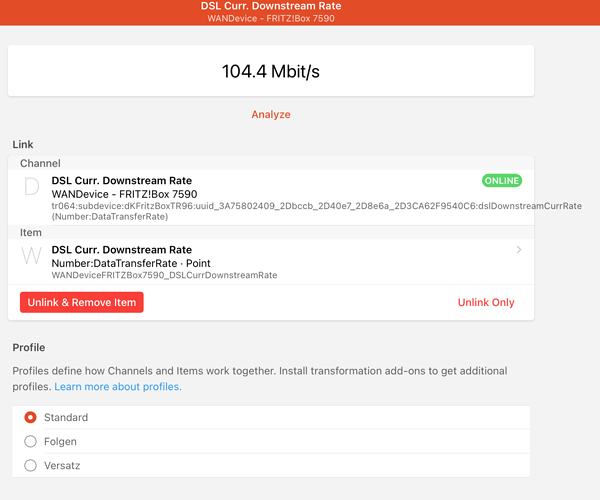Click the header subtitle WANDevice - FRITZ!Box 7590

point(271,18)
